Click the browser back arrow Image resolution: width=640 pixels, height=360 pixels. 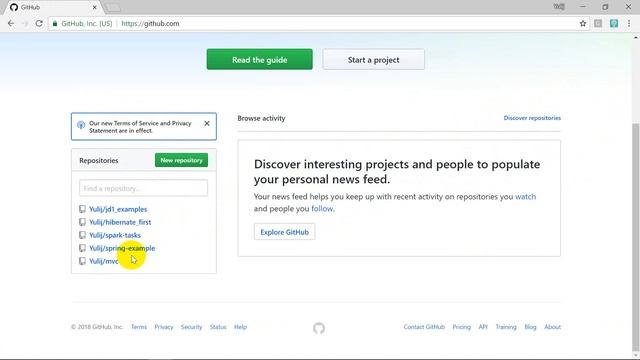(x=11, y=24)
